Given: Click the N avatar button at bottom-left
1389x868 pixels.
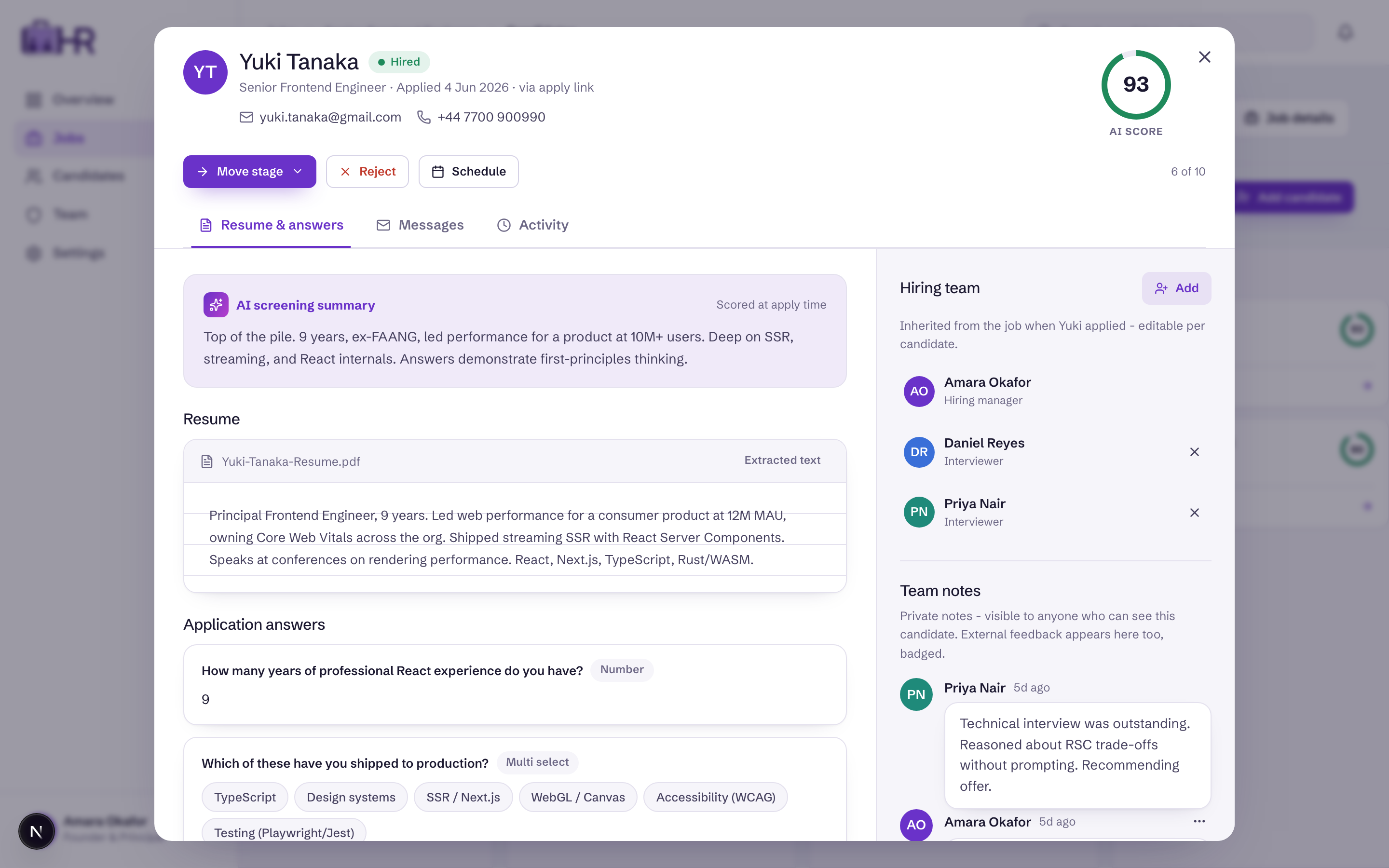Looking at the screenshot, I should click(x=36, y=831).
